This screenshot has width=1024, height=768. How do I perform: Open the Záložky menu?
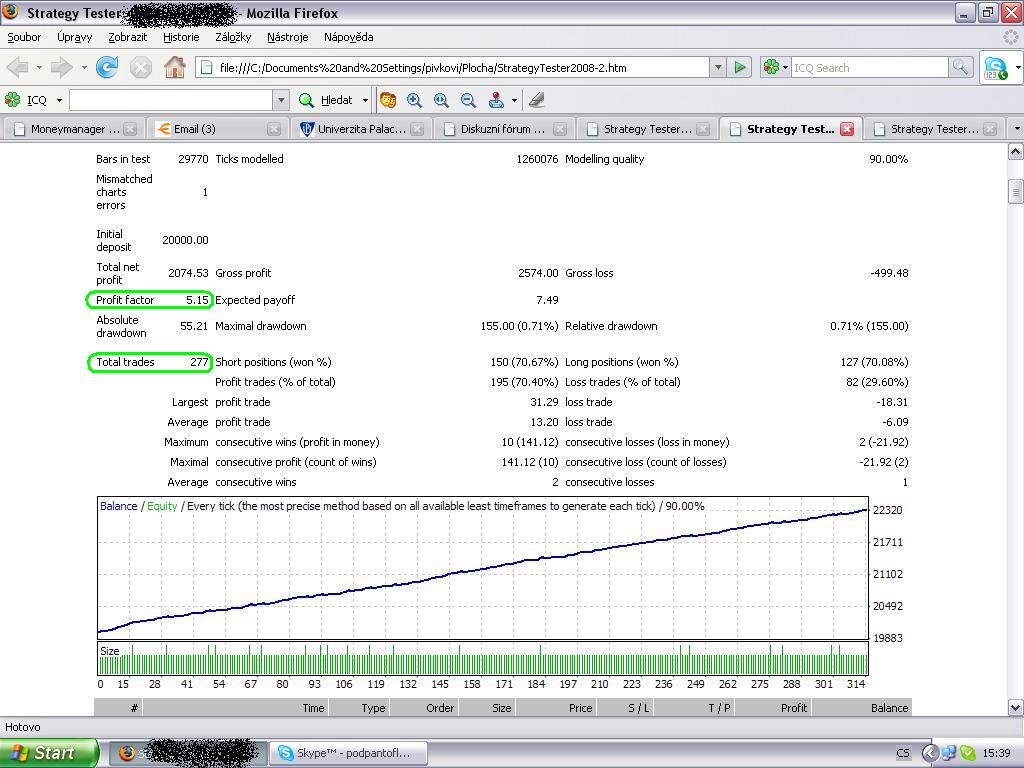click(x=233, y=37)
